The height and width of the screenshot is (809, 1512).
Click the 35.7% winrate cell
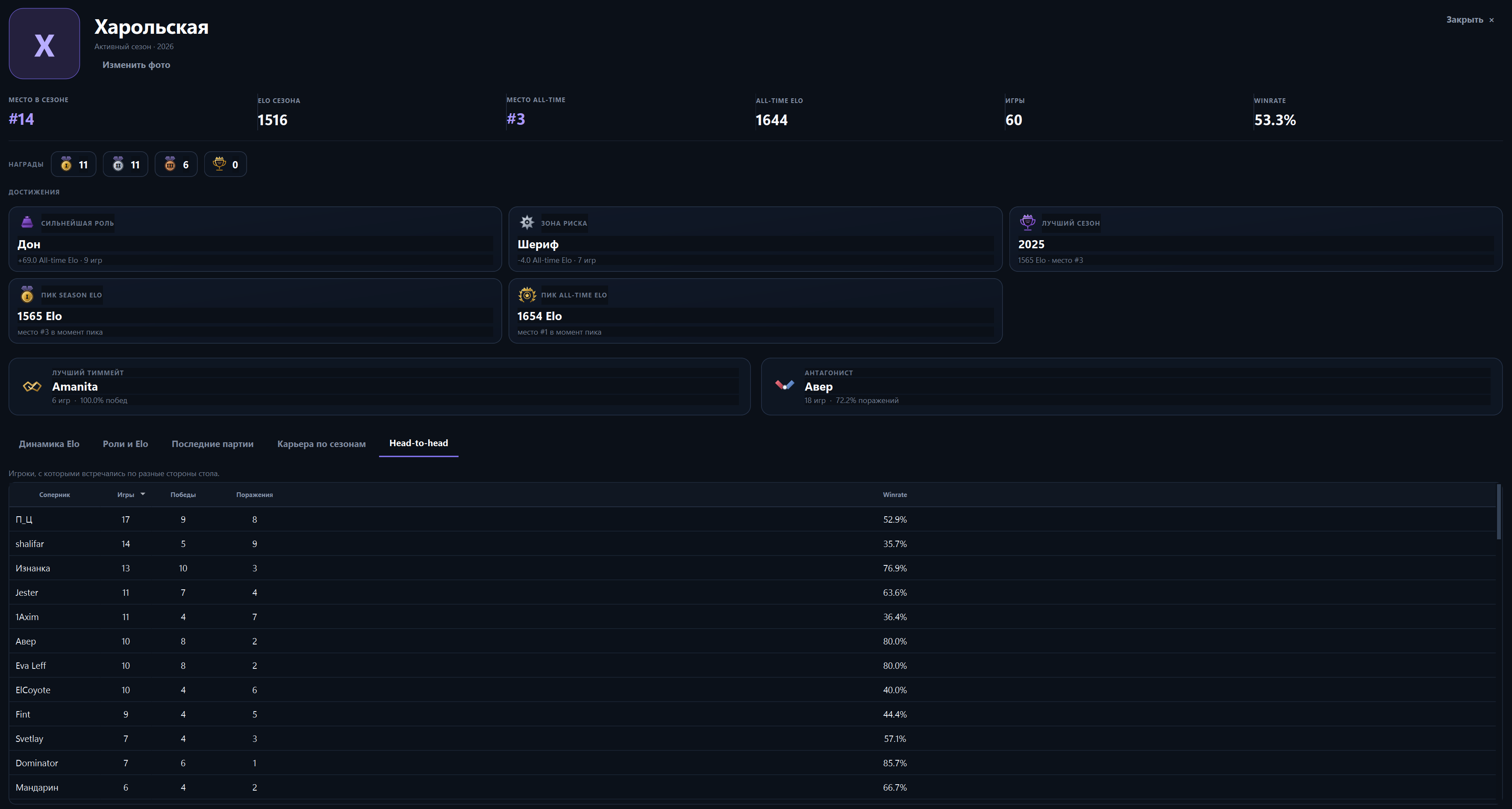point(895,544)
